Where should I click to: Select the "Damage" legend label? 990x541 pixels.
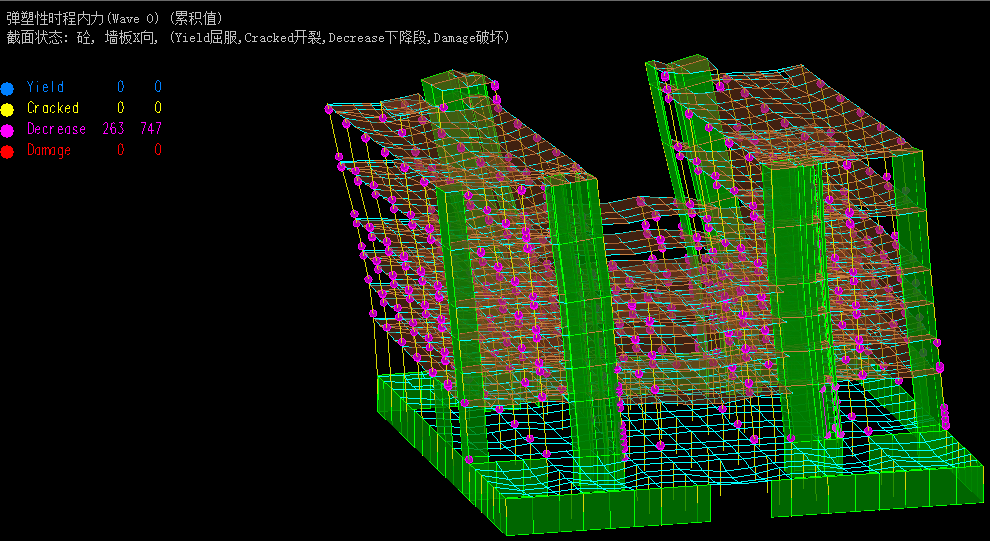pos(49,150)
